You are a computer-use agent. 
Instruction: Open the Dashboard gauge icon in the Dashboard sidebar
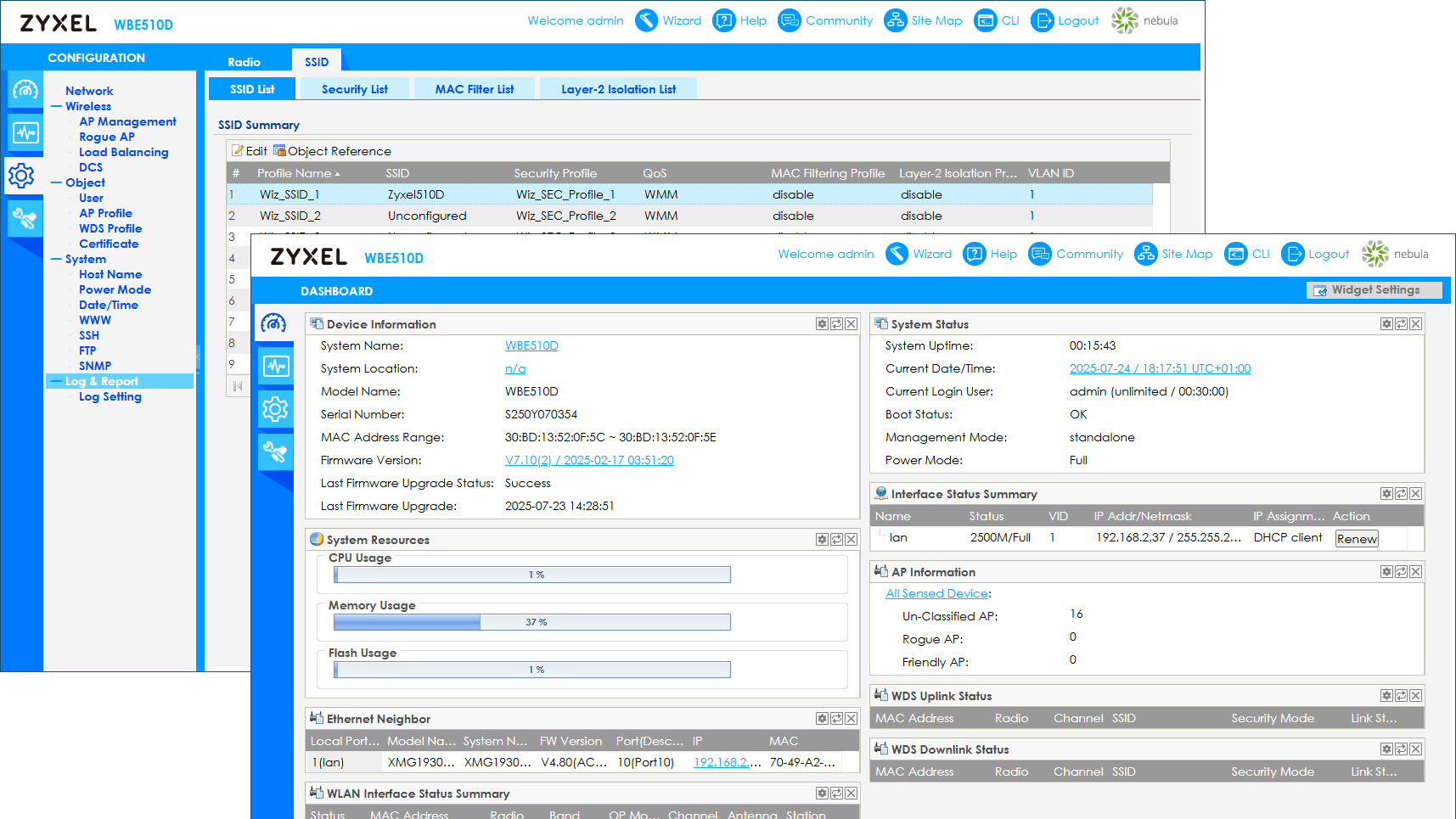click(x=273, y=323)
